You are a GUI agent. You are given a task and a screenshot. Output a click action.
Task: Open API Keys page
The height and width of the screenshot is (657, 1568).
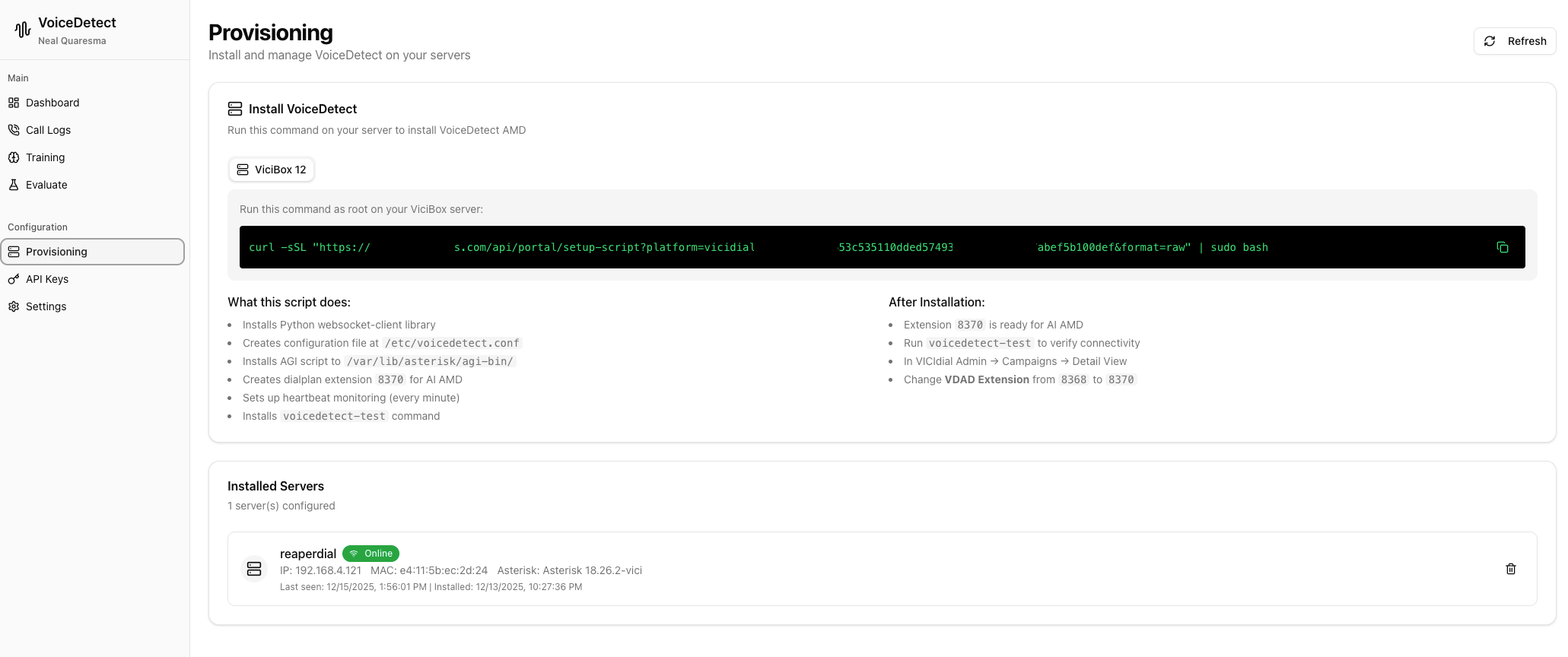pos(93,279)
